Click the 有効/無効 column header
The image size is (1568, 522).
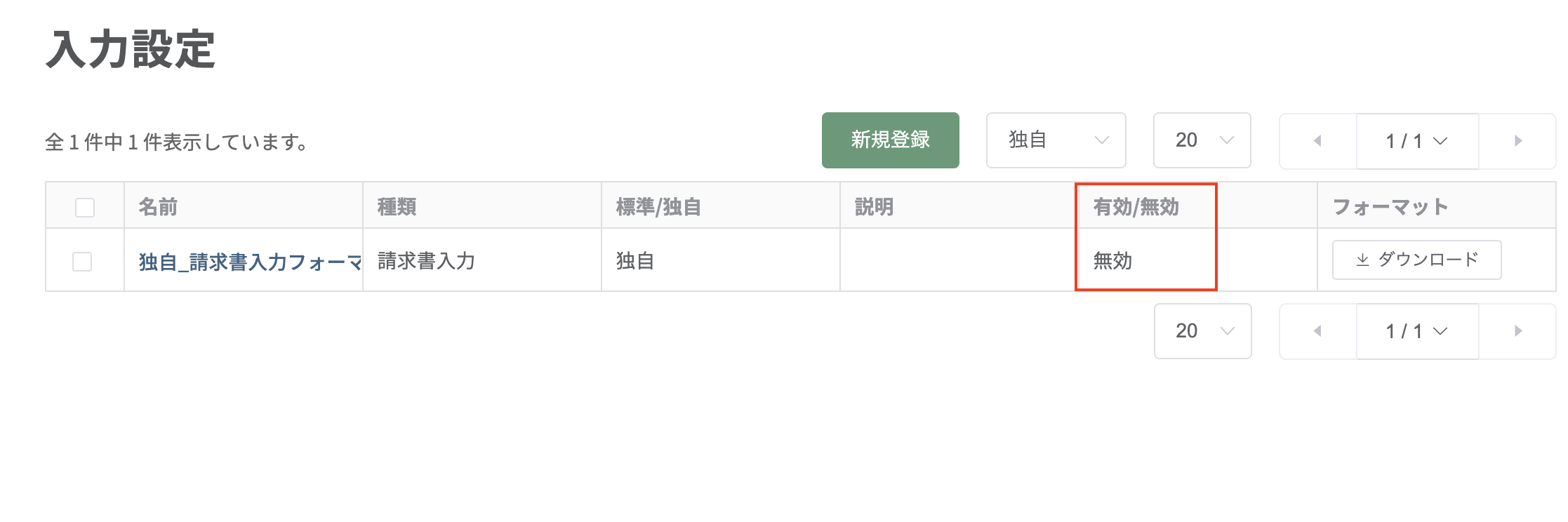[x=1136, y=206]
